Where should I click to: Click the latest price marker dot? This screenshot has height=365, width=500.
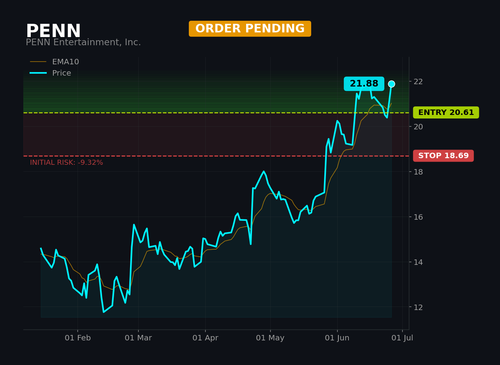pos(392,84)
